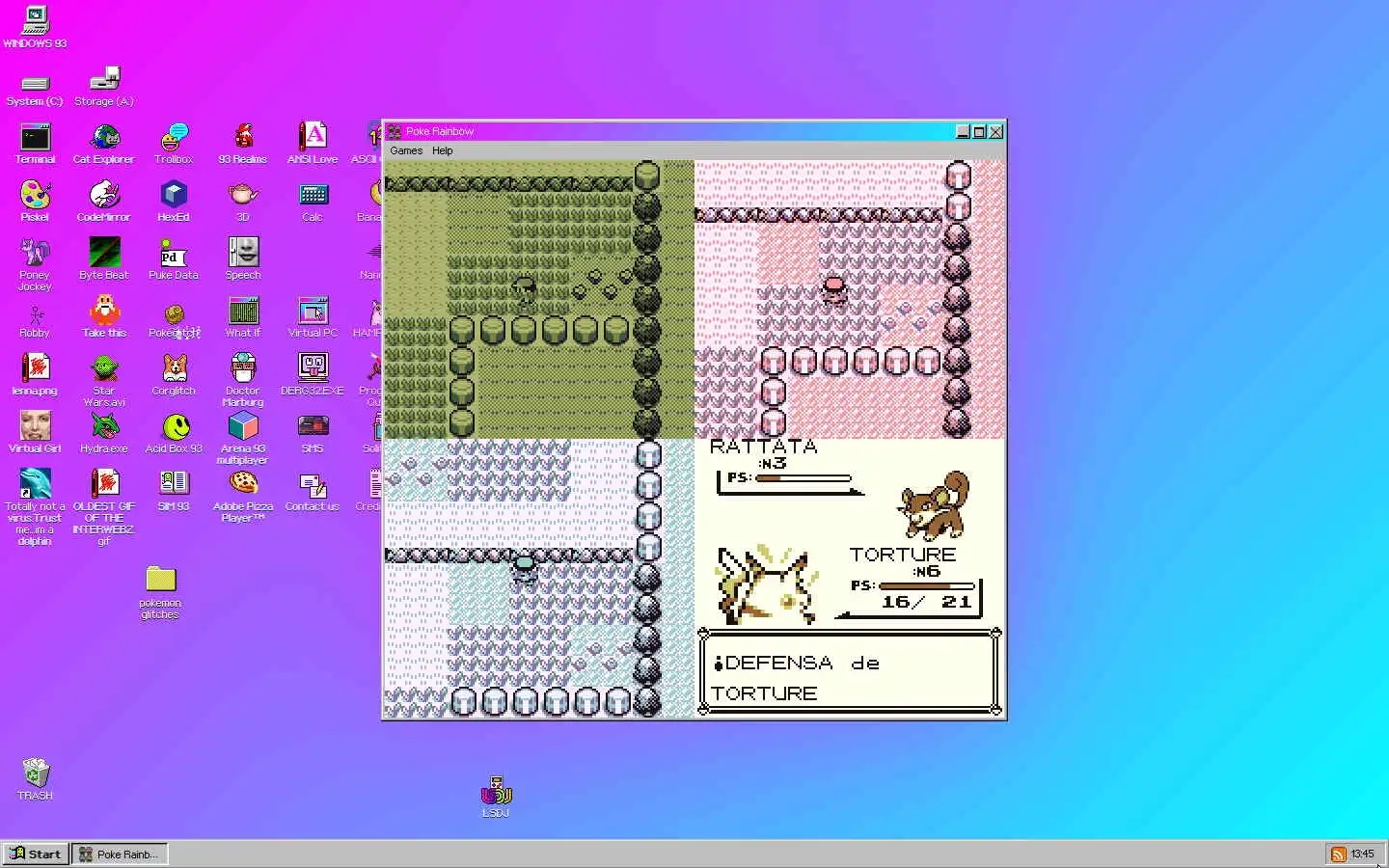Screen dimensions: 1389x868
Task: Run the Hydra.exe icon
Action: [x=104, y=433]
